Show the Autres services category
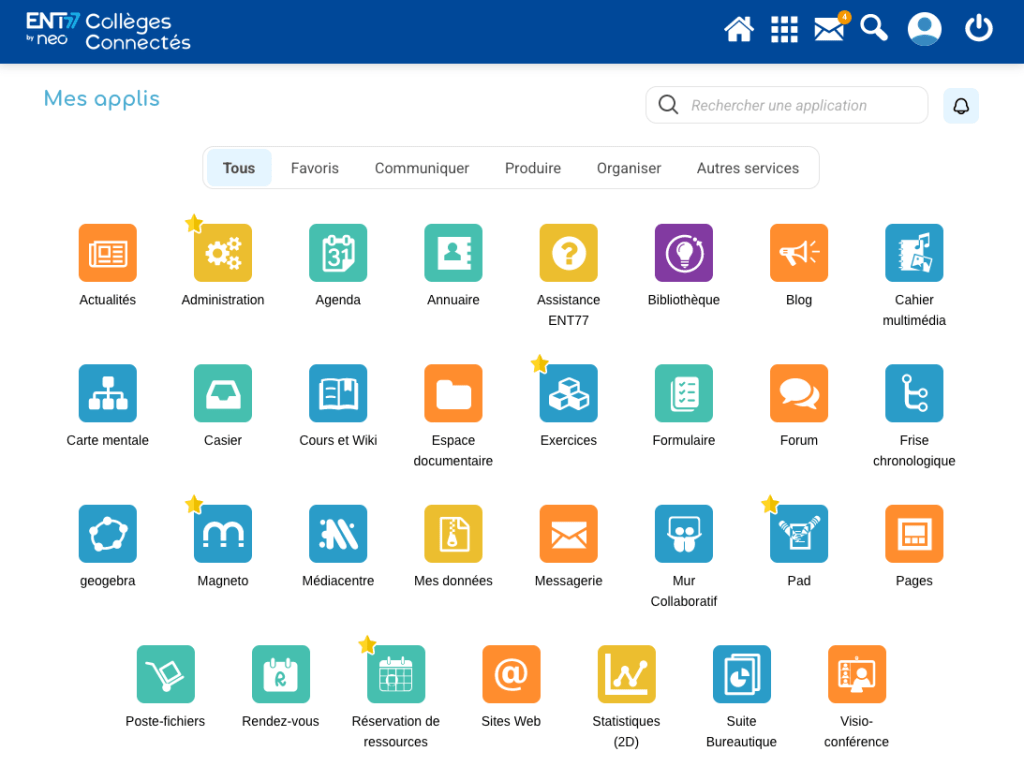Screen dimensions: 1024x766 coord(747,168)
